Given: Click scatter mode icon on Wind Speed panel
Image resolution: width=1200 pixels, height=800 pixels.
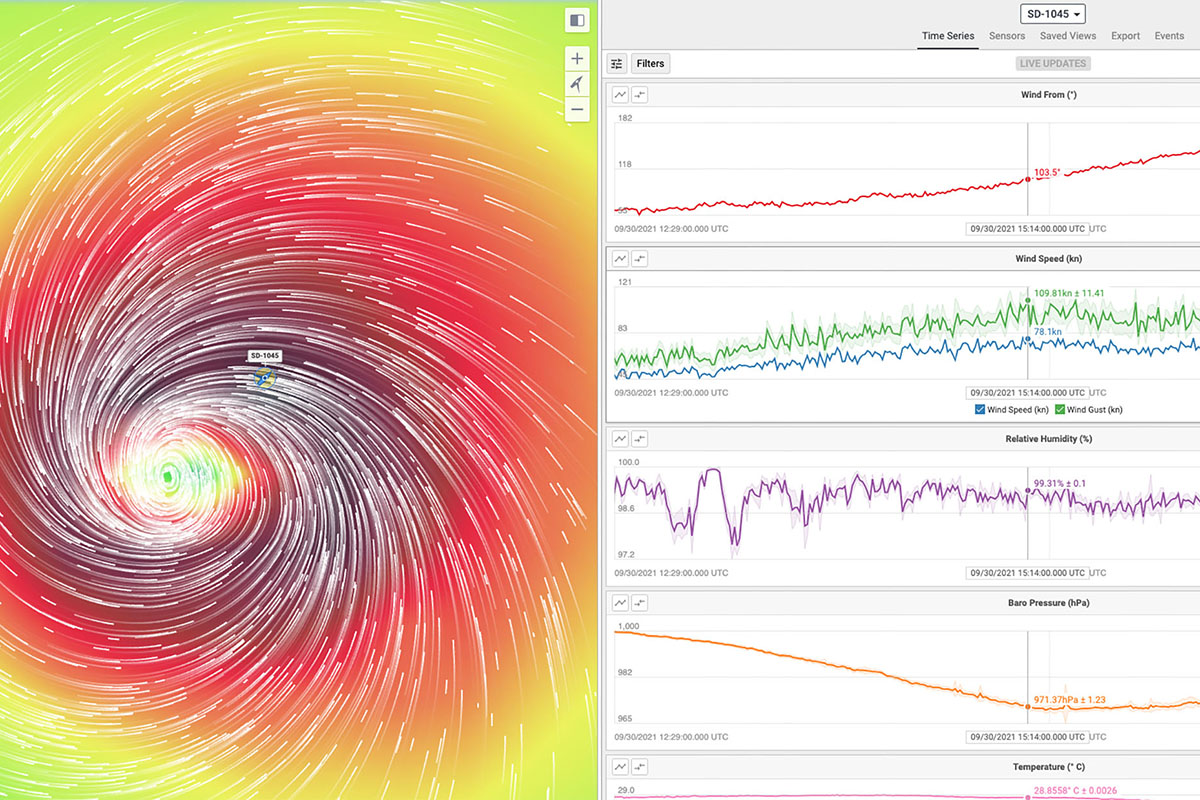Looking at the screenshot, I should 640,259.
